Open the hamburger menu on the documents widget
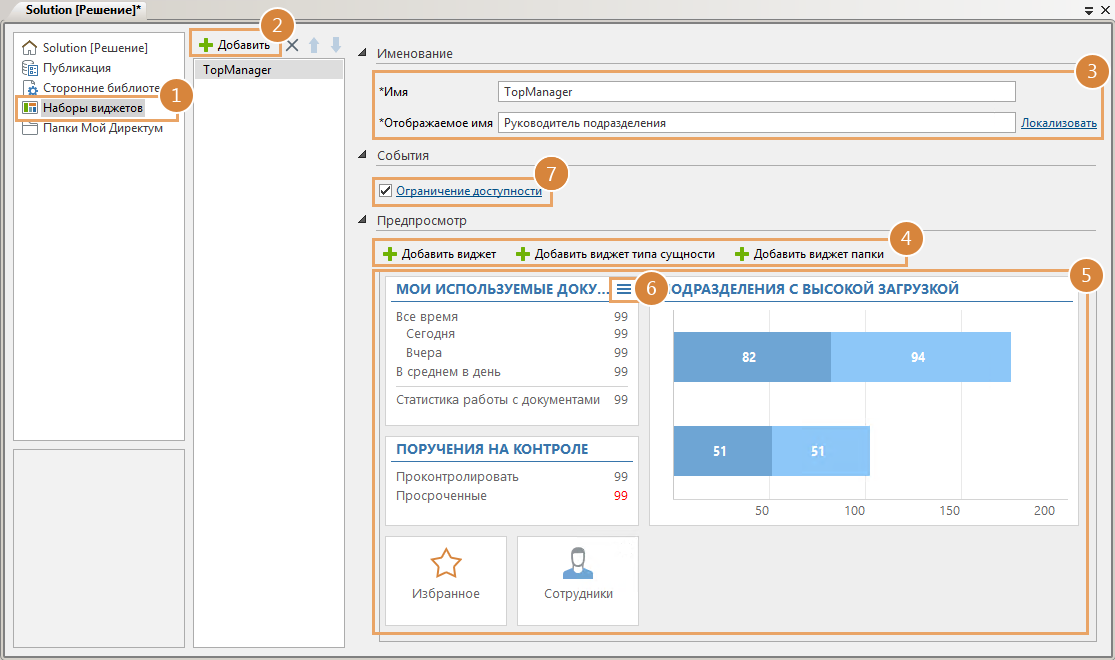This screenshot has height=660, width=1115. (623, 289)
